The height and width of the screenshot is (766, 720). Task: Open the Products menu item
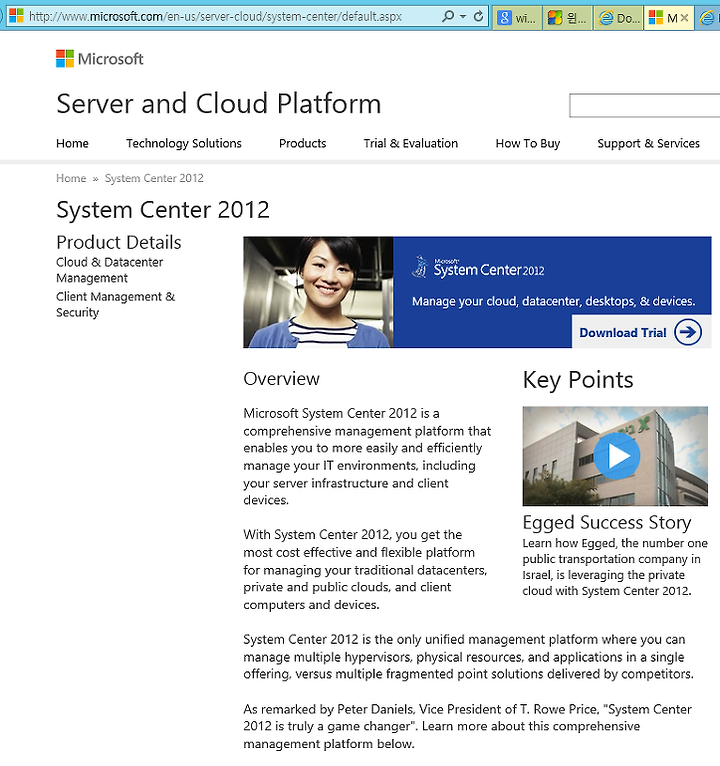click(x=302, y=143)
